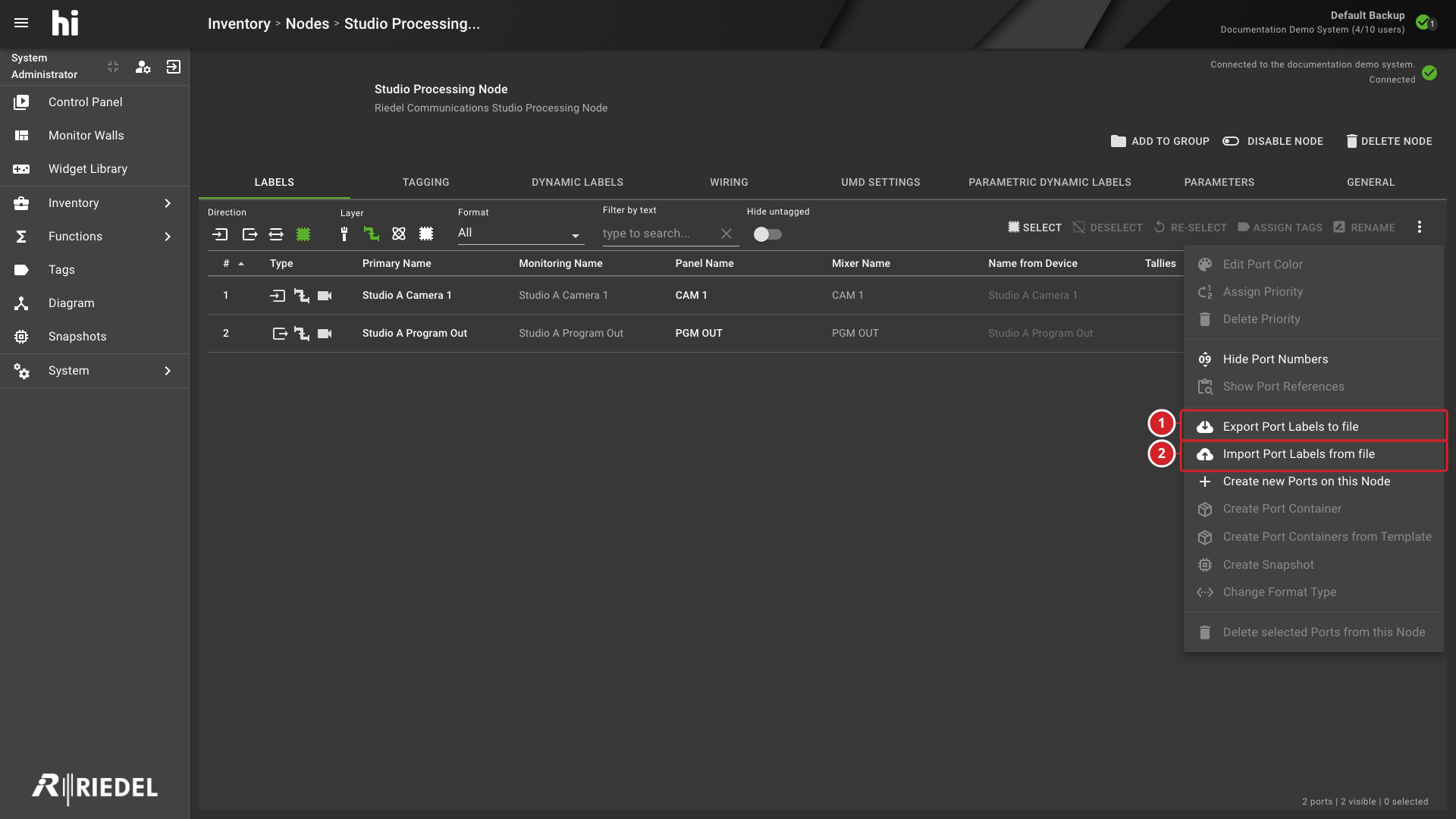Select Hide Port Numbers menu entry

[x=1313, y=359]
